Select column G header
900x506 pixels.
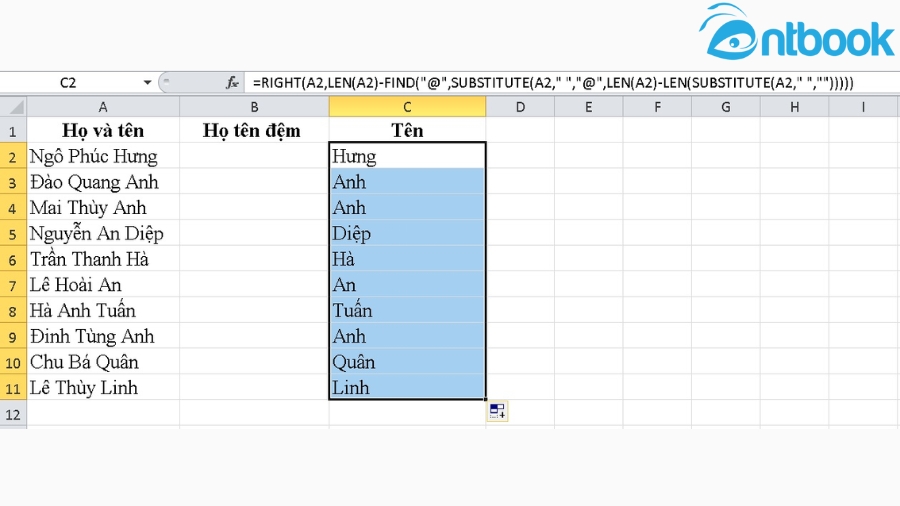coord(726,107)
